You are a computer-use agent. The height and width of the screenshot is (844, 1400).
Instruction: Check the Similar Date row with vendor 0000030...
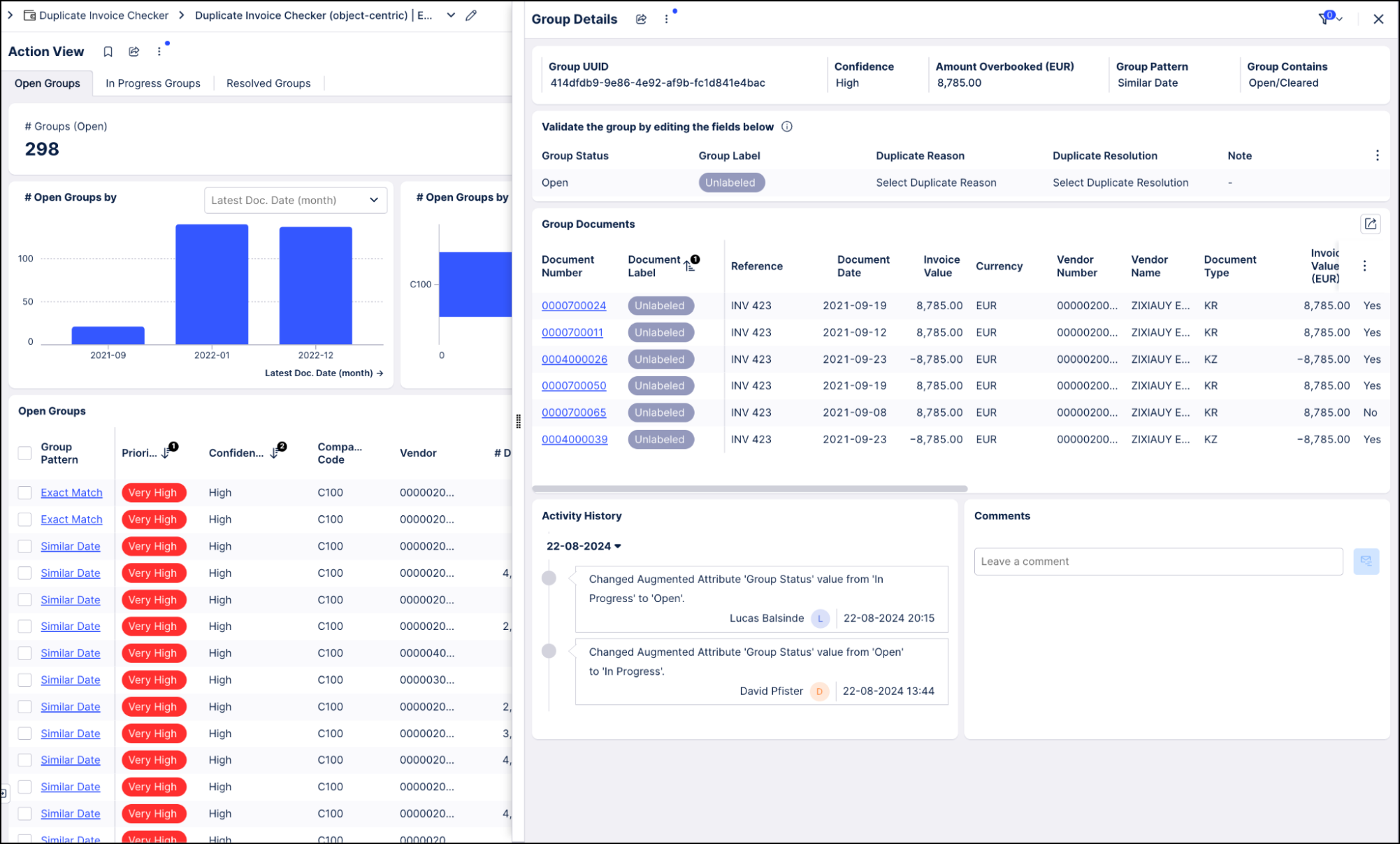click(25, 680)
